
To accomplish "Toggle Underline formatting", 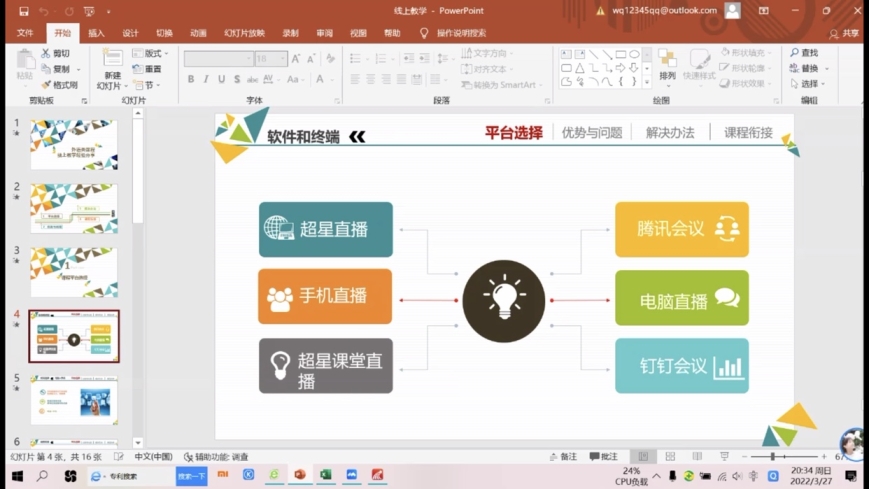I will point(221,79).
